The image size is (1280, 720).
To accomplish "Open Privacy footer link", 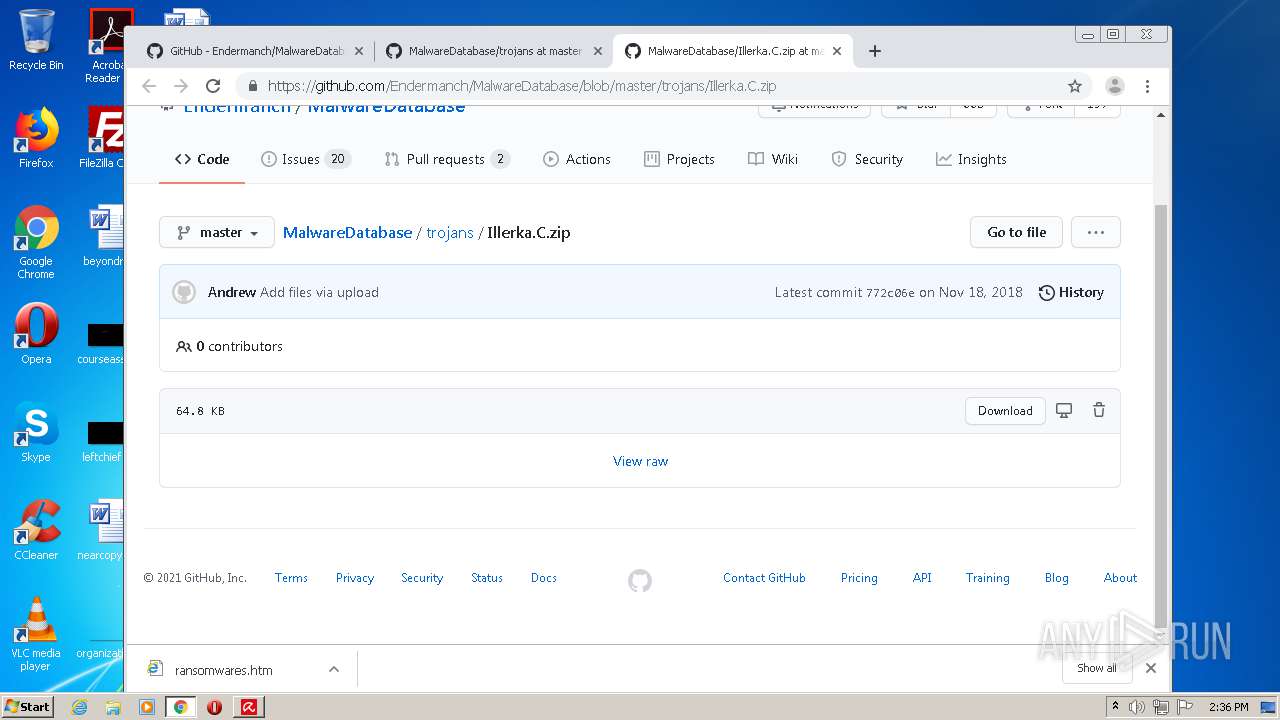I will [355, 578].
